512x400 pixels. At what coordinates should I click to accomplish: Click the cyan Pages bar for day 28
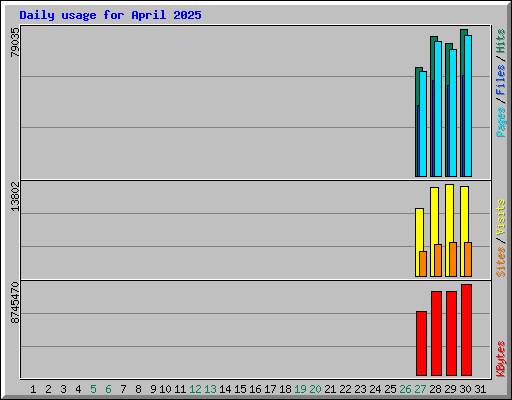tap(438, 109)
